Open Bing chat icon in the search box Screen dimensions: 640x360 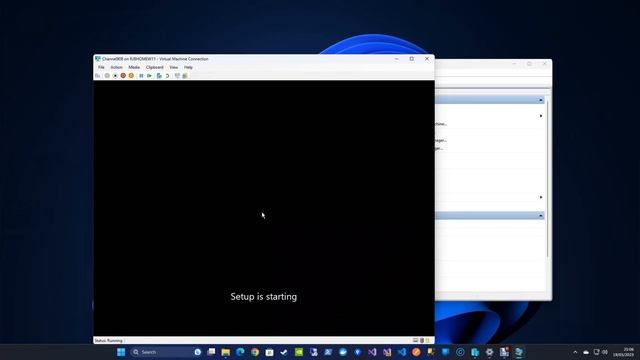coord(198,352)
